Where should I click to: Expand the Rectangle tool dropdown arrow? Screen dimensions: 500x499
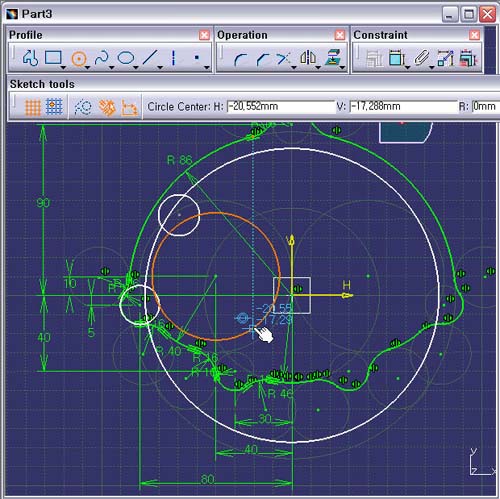[x=63, y=68]
